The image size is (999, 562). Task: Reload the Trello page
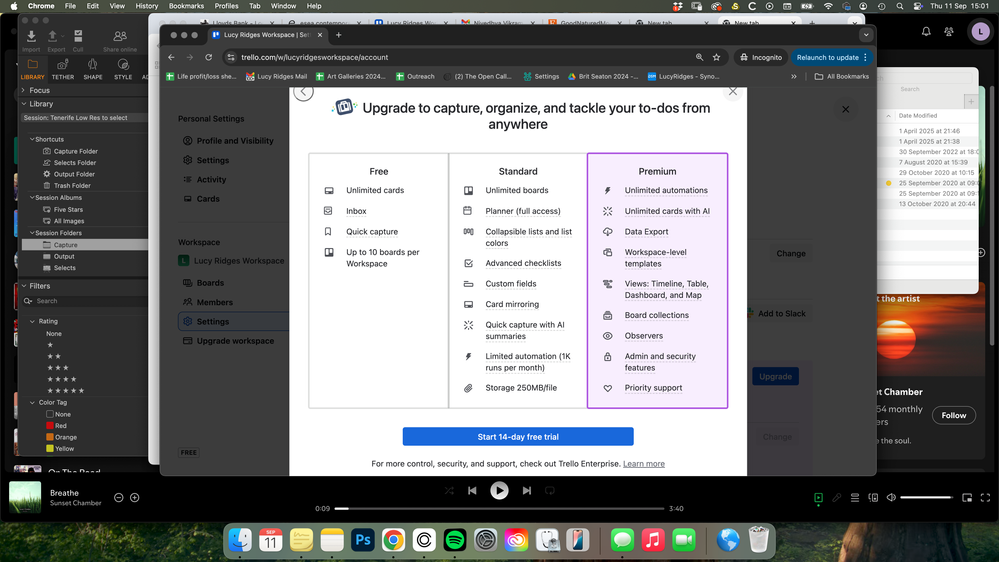[208, 57]
